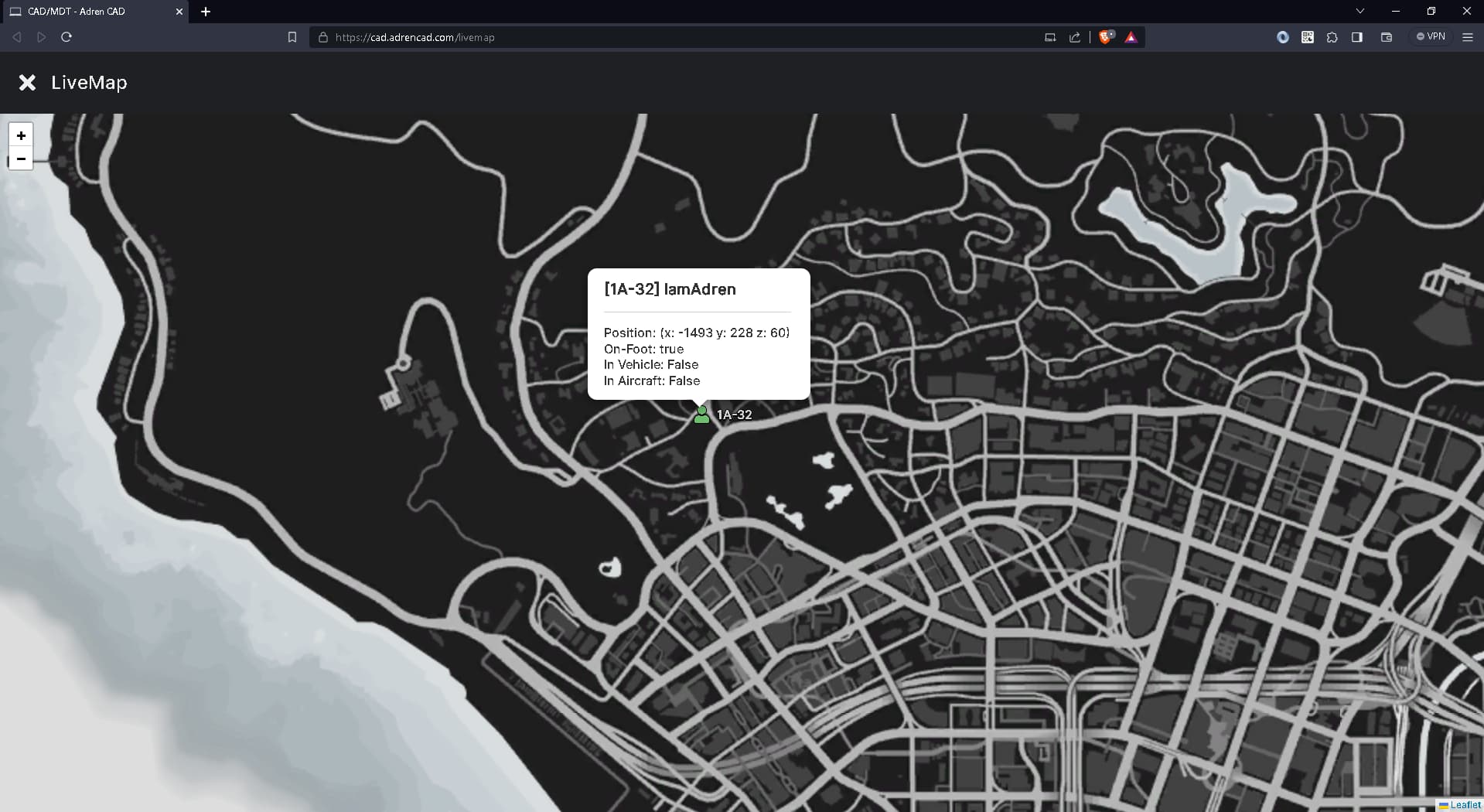The width and height of the screenshot is (1484, 812).
Task: Open the Leaflet attribution link
Action: (x=1465, y=804)
